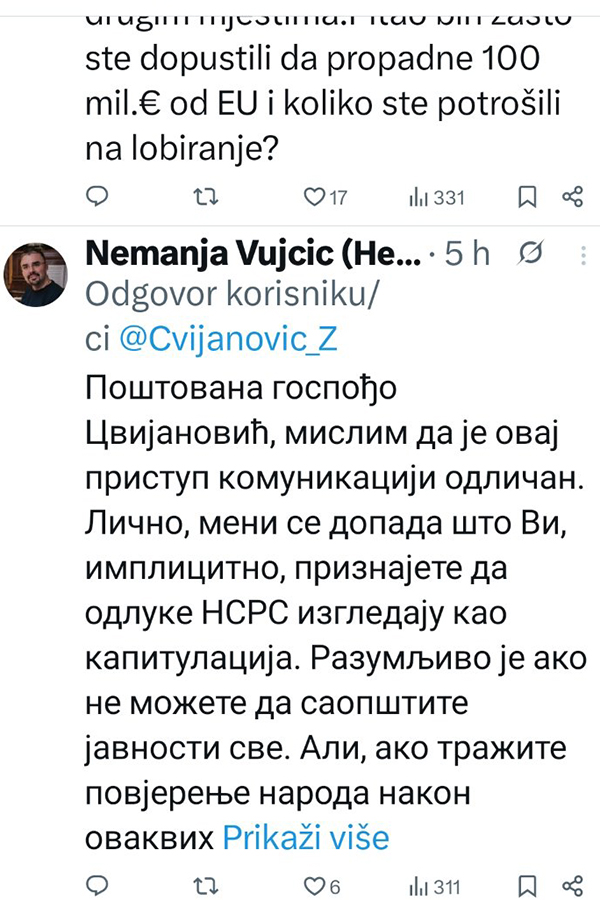The height and width of the screenshot is (900, 600).
Task: Open the tweet's 5 h timestamp
Action: (x=467, y=255)
